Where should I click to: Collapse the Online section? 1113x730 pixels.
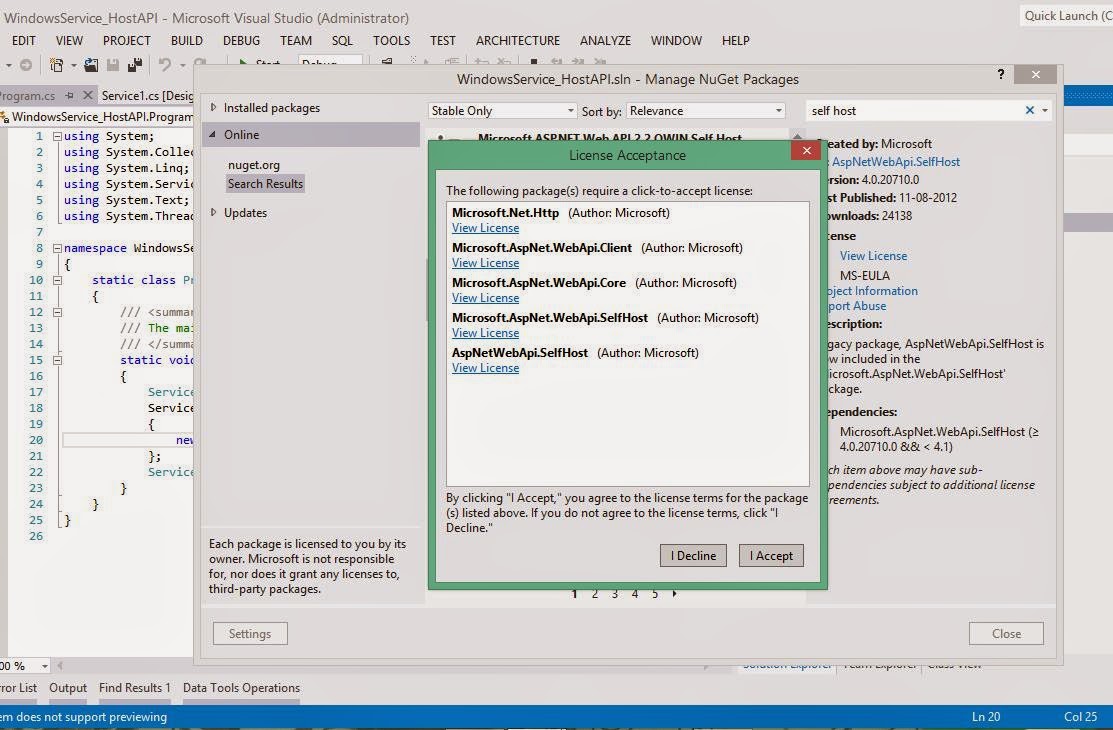[x=213, y=134]
